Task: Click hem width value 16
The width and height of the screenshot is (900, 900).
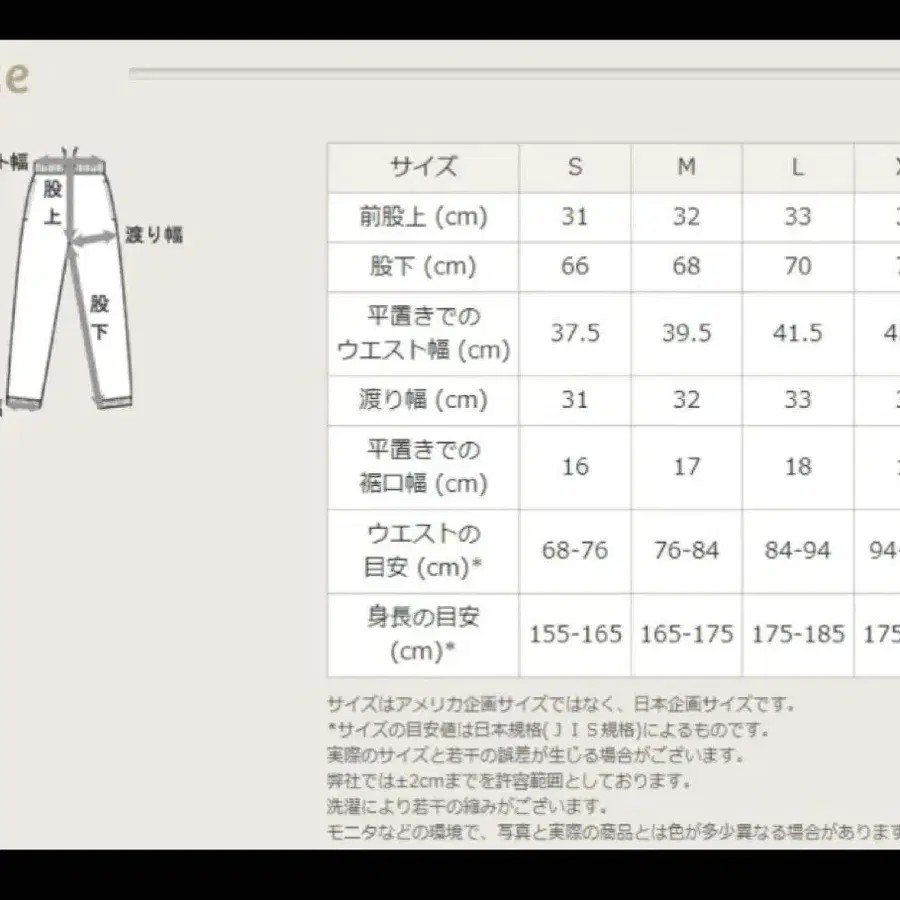Action: pos(575,467)
